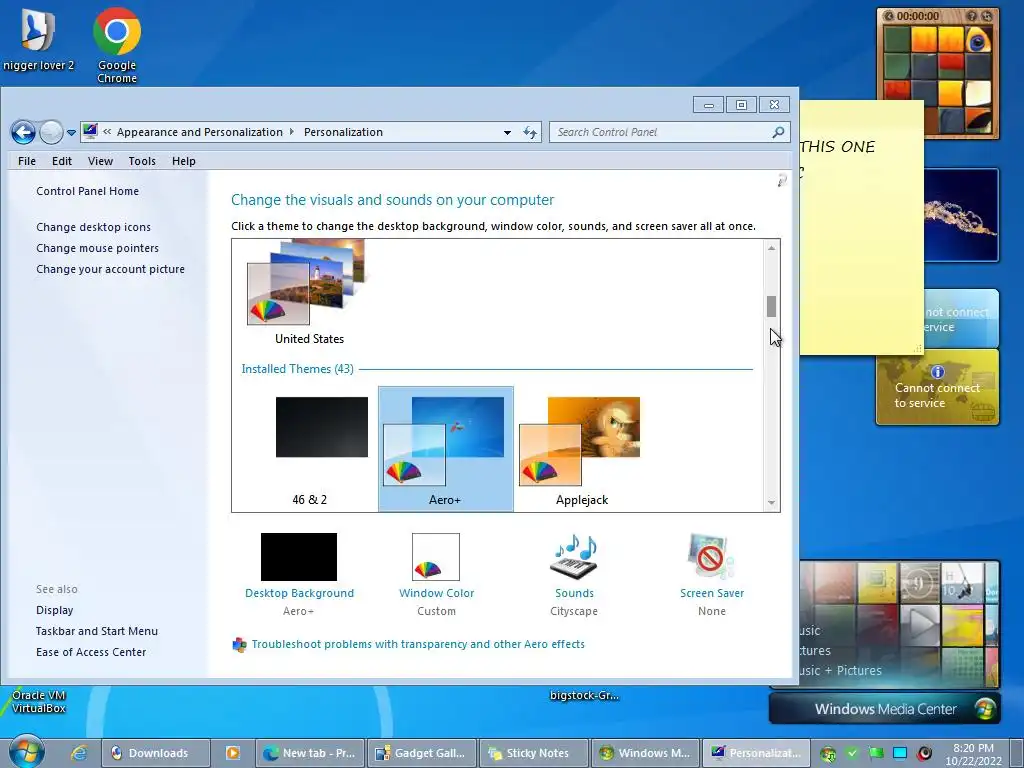The image size is (1024, 768).
Task: Select the Applejack theme
Action: [x=581, y=448]
